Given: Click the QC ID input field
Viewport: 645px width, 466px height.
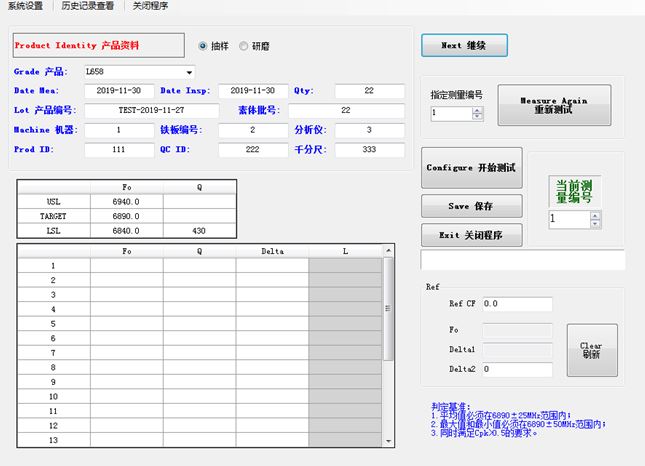Looking at the screenshot, I should click(x=253, y=150).
